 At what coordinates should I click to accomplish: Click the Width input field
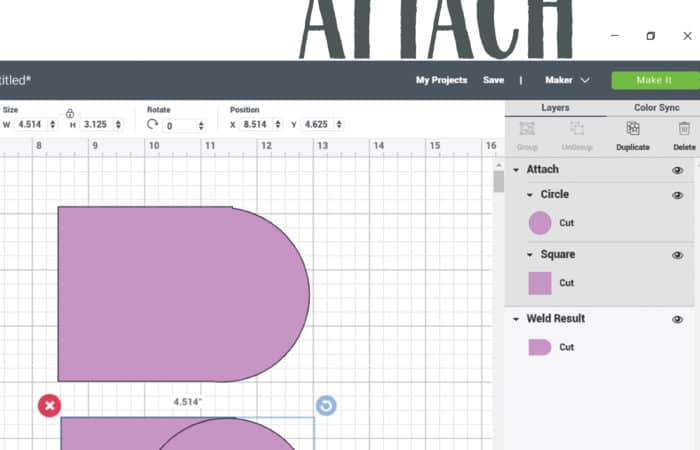(30, 125)
